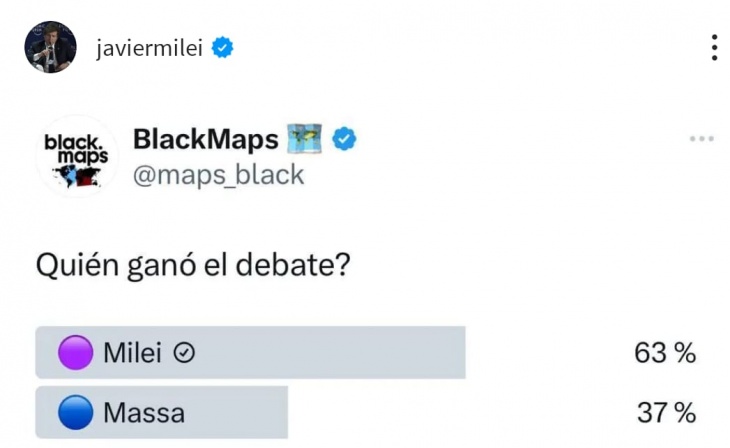Click the blue circle next to Massa
This screenshot has height=448, width=730.
point(75,413)
